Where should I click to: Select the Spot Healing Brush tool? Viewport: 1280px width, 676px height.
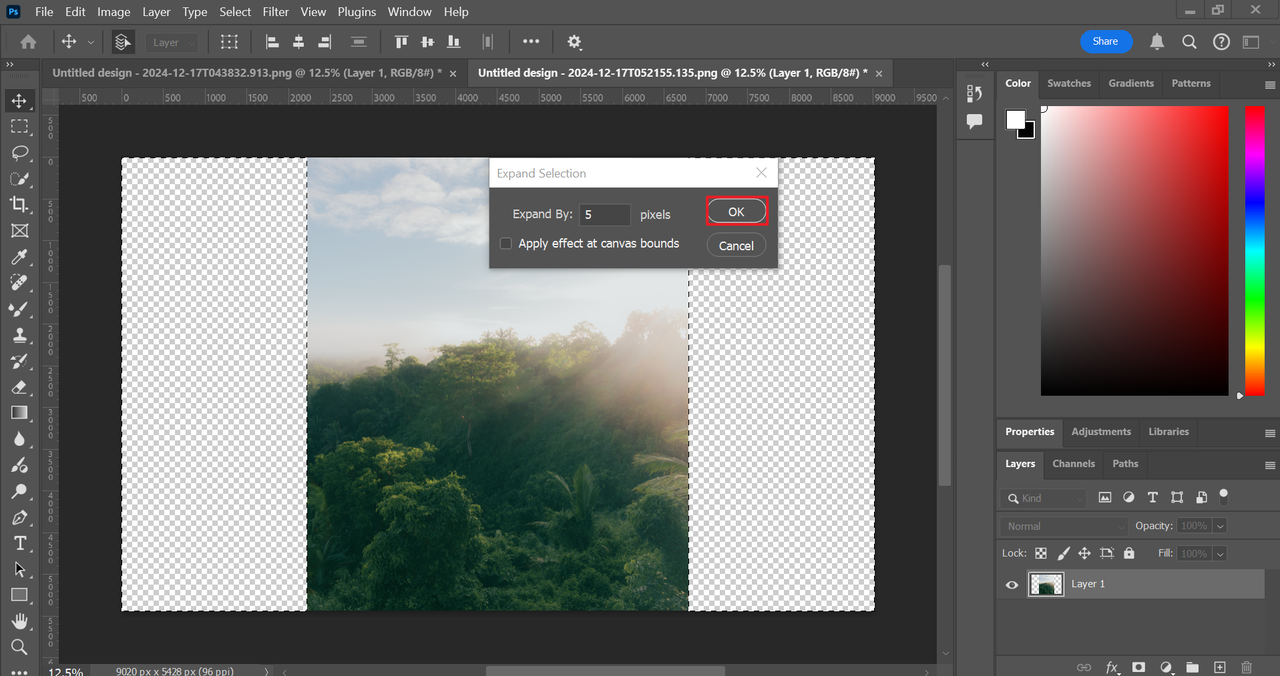pyautogui.click(x=19, y=284)
